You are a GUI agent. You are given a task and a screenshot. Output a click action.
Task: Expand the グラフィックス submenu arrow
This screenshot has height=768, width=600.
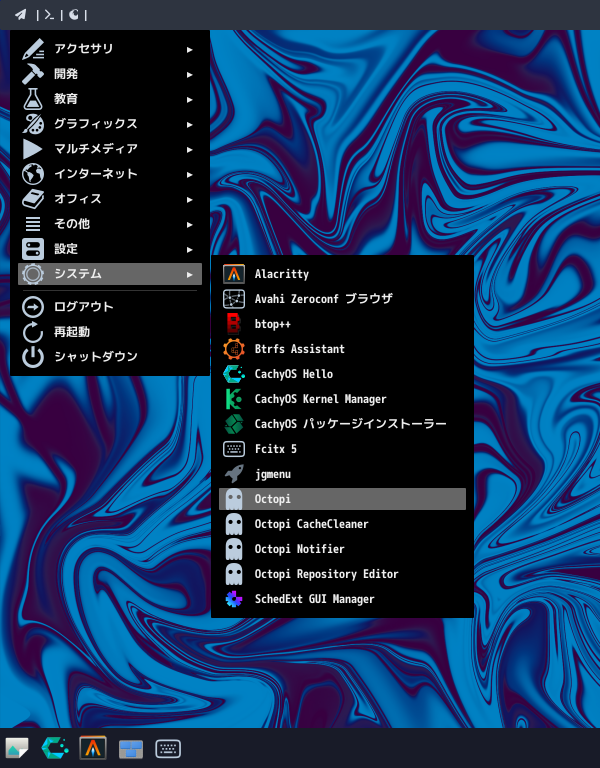point(190,124)
